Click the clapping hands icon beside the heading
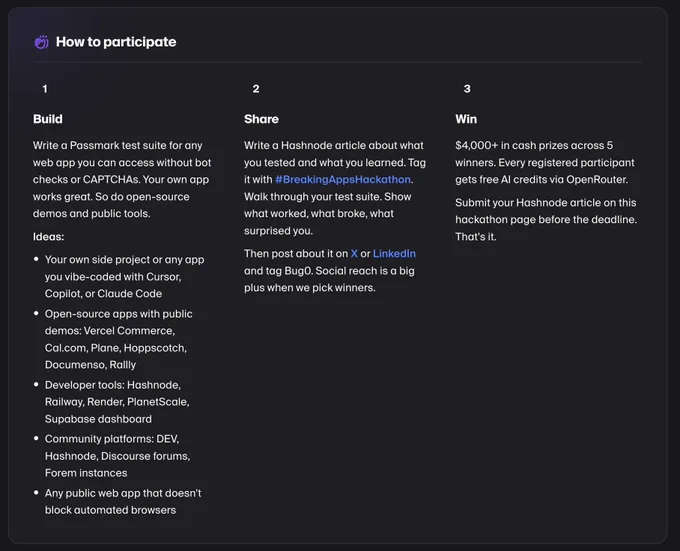The image size is (680, 551). (x=42, y=42)
